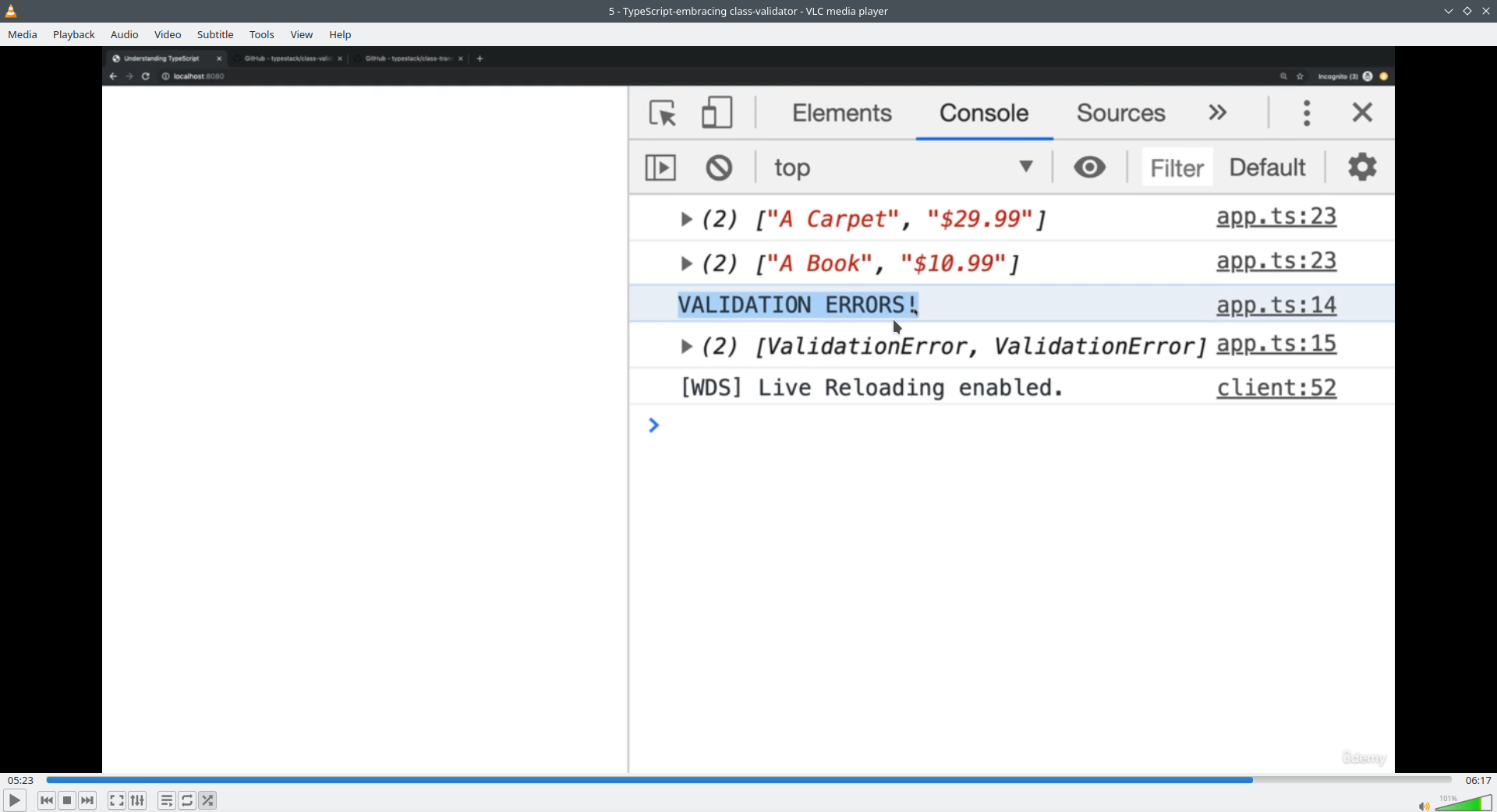Click the browser back arrow

[113, 76]
